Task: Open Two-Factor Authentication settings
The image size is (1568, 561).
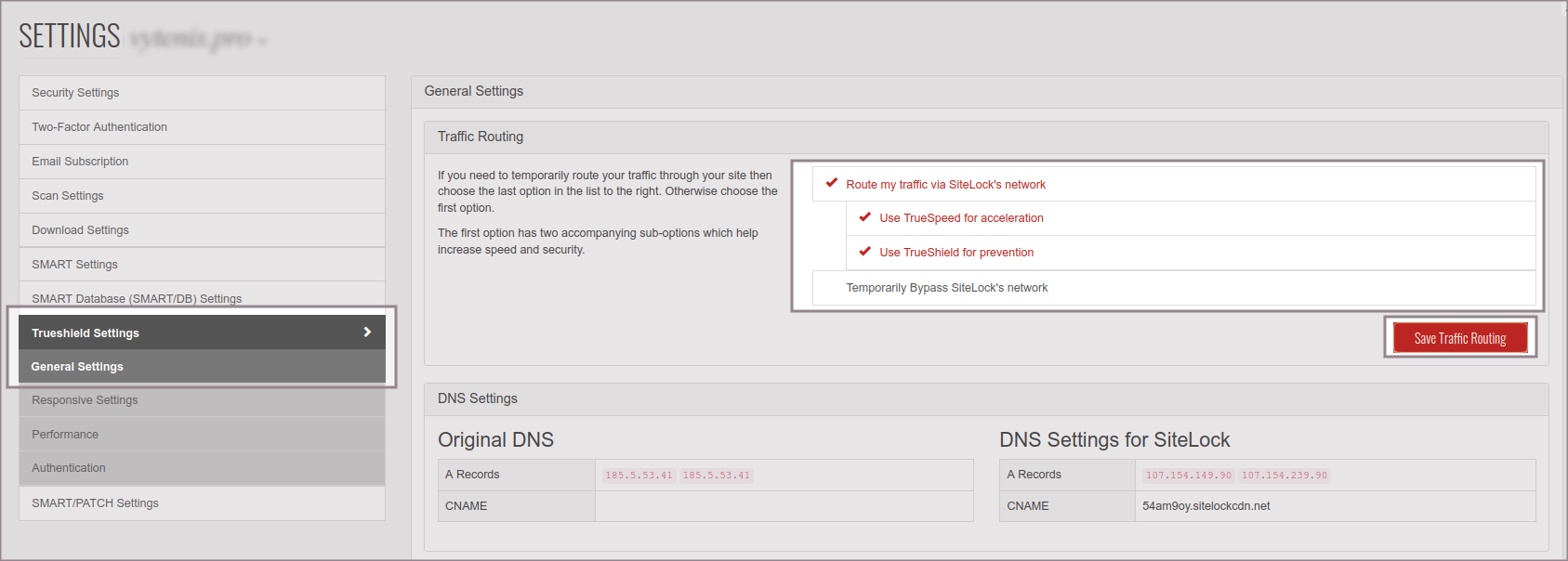Action: coord(99,127)
